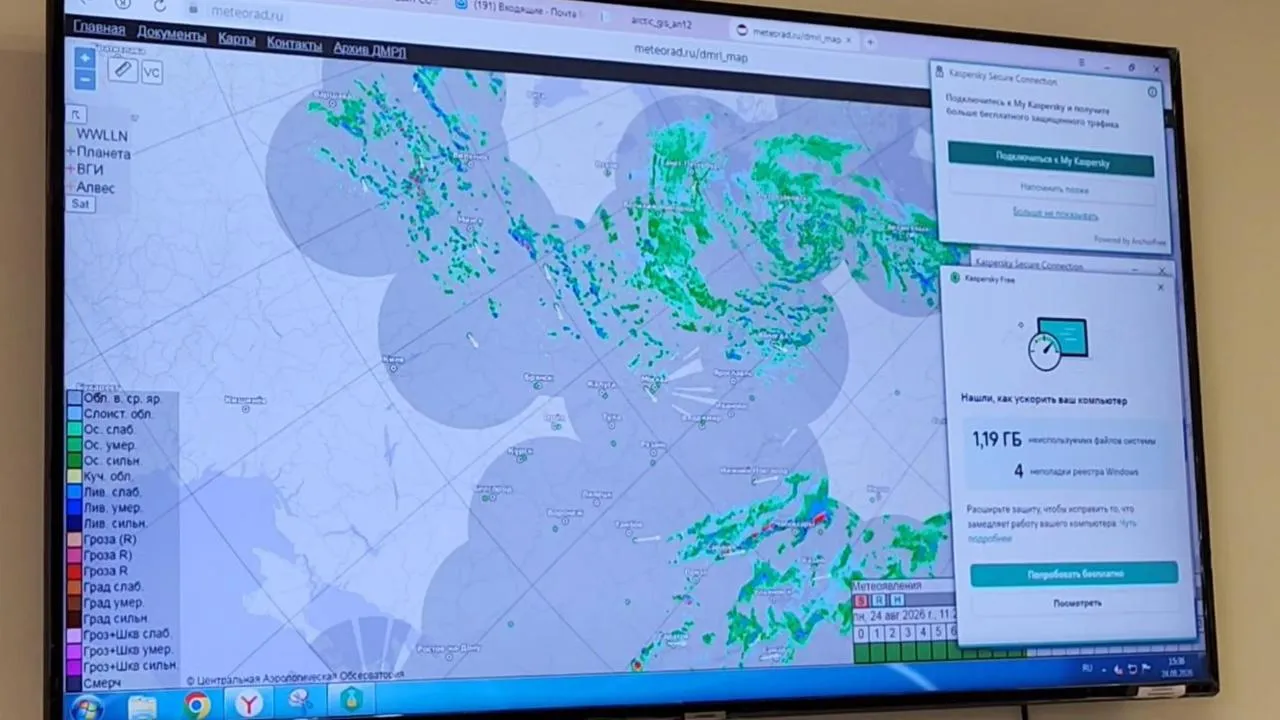Select hour 1 on the timeline
The image size is (1280, 720).
click(876, 632)
